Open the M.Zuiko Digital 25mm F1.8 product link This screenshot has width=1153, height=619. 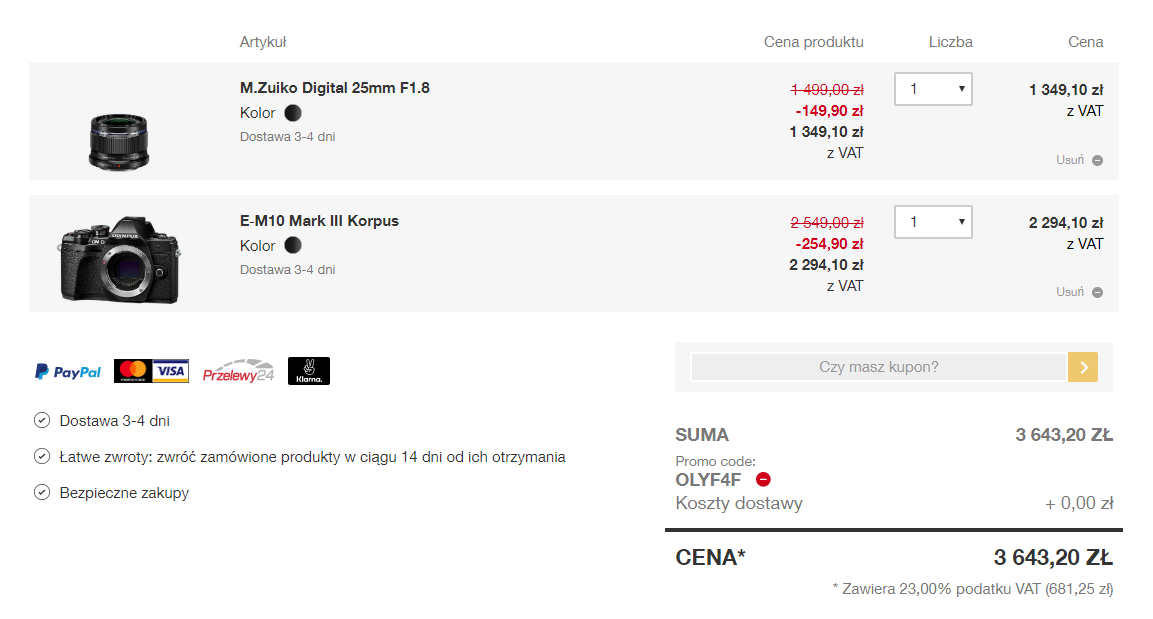point(335,88)
